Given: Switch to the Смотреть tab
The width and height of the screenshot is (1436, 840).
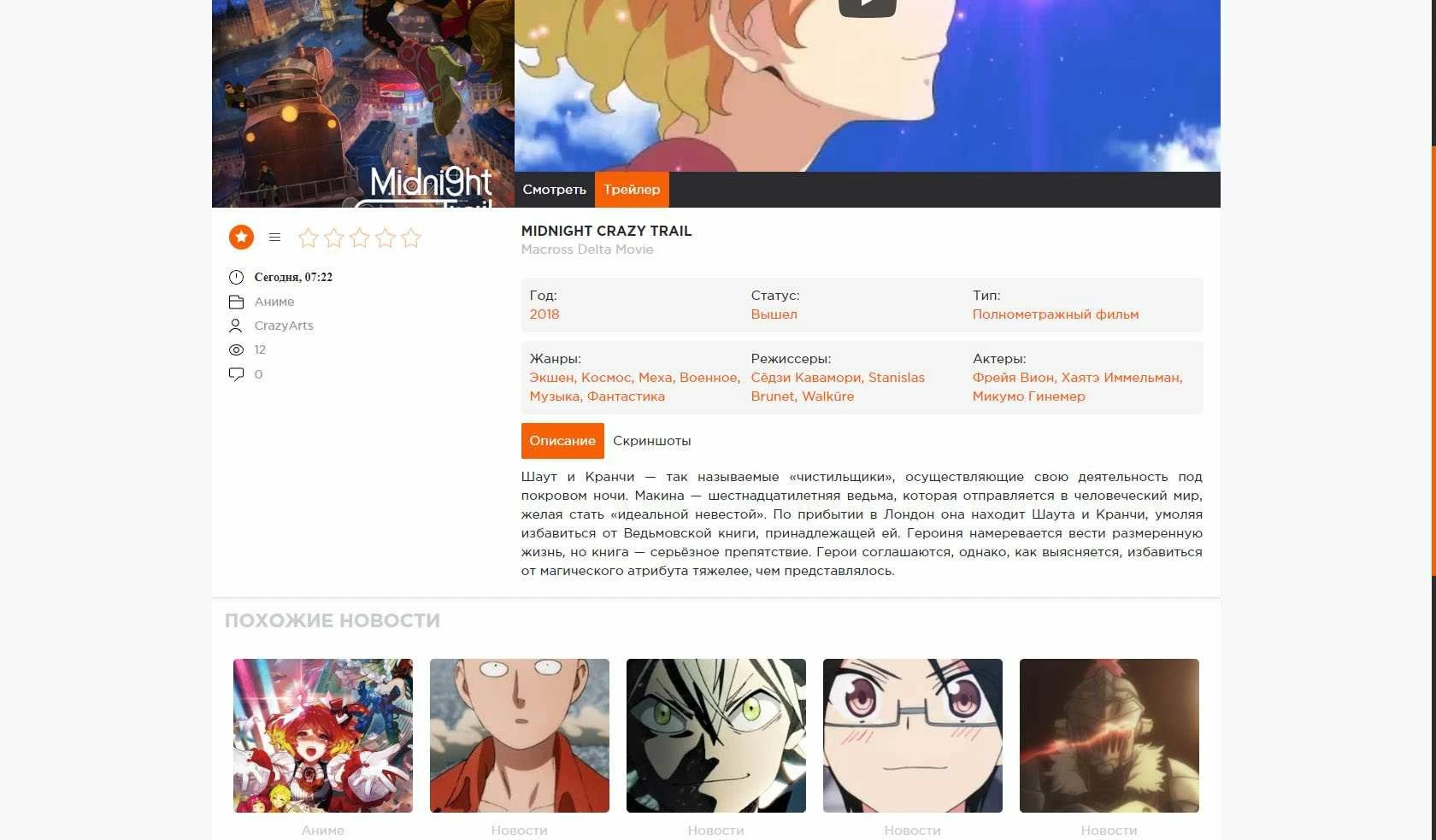Looking at the screenshot, I should (x=554, y=190).
